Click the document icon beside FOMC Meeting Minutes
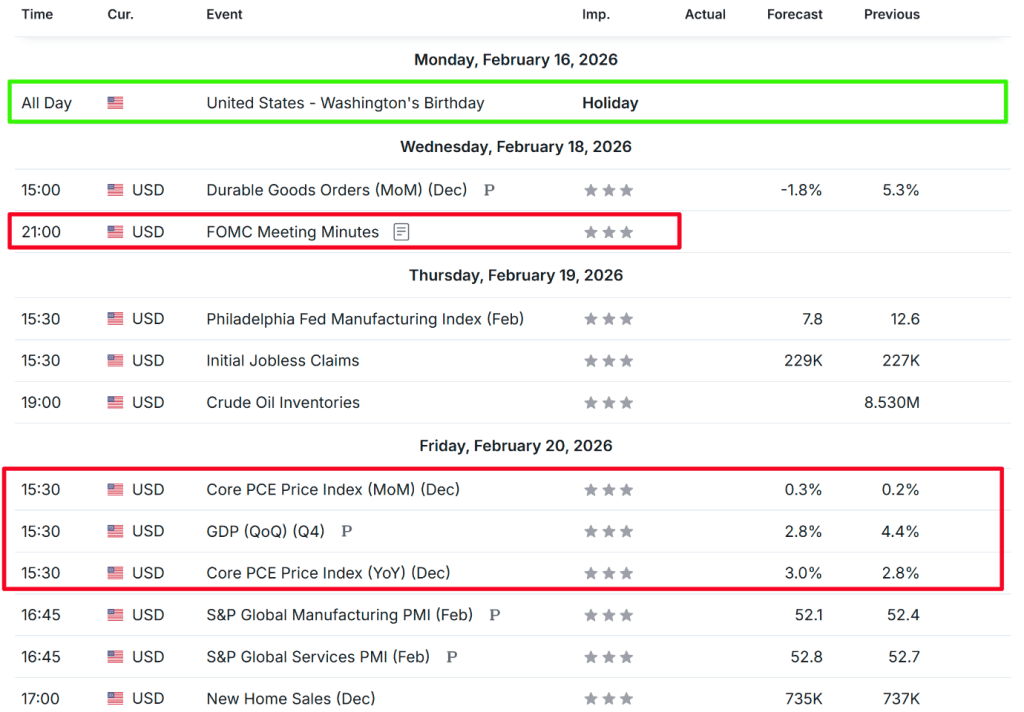Screen dimensions: 1024x712 [401, 232]
